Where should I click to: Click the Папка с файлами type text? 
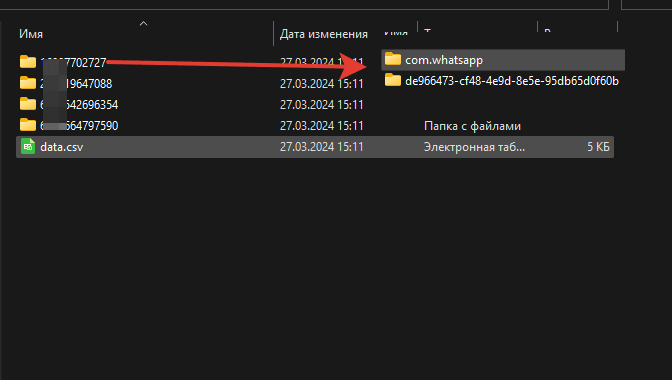point(472,126)
